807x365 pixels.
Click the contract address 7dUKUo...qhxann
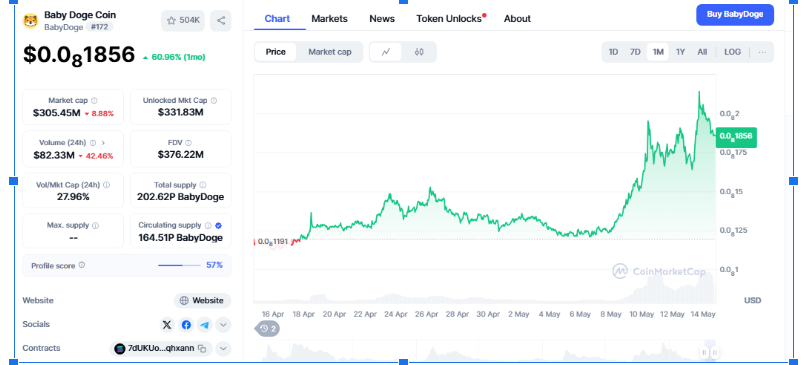click(161, 349)
